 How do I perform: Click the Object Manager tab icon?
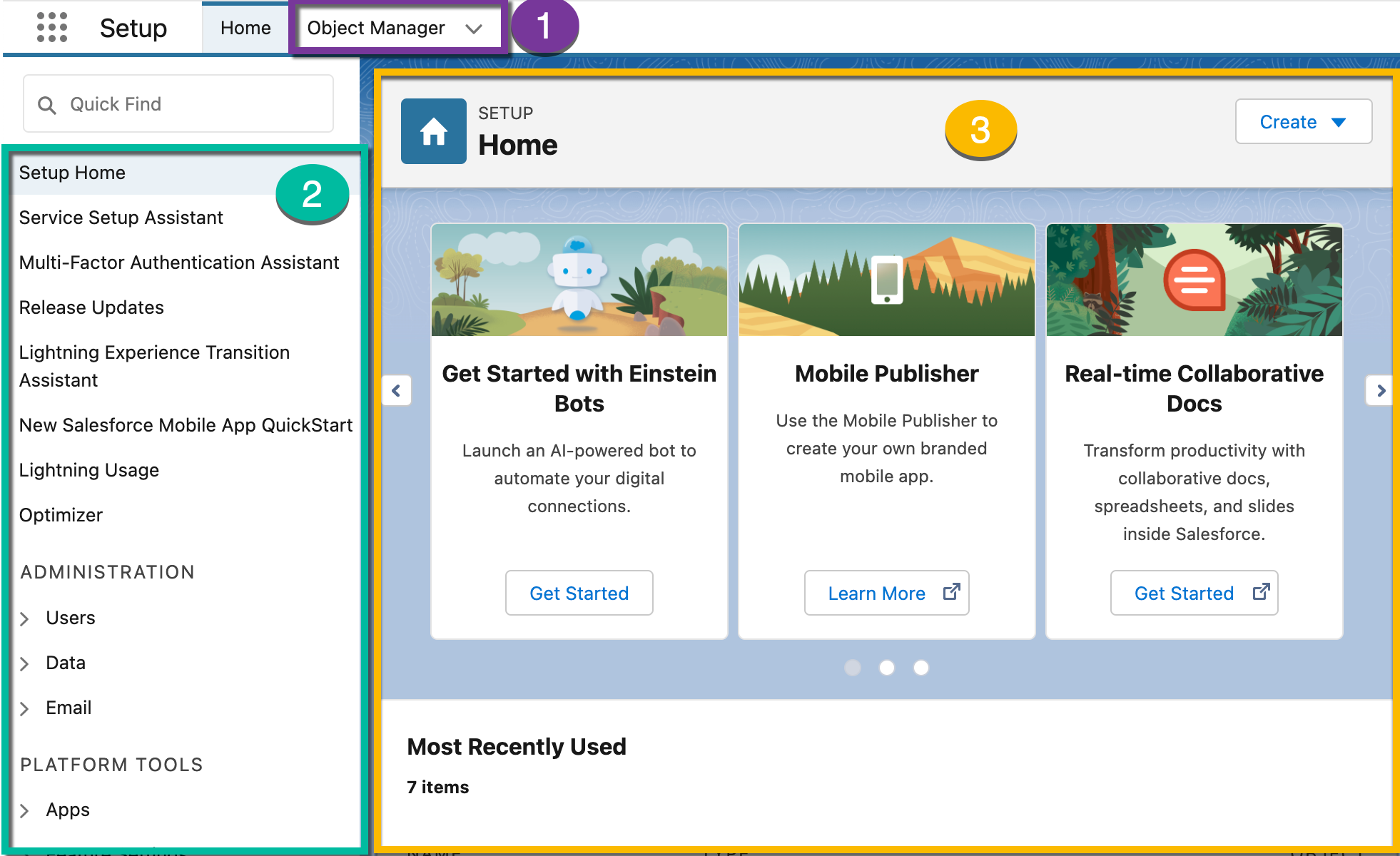point(395,27)
